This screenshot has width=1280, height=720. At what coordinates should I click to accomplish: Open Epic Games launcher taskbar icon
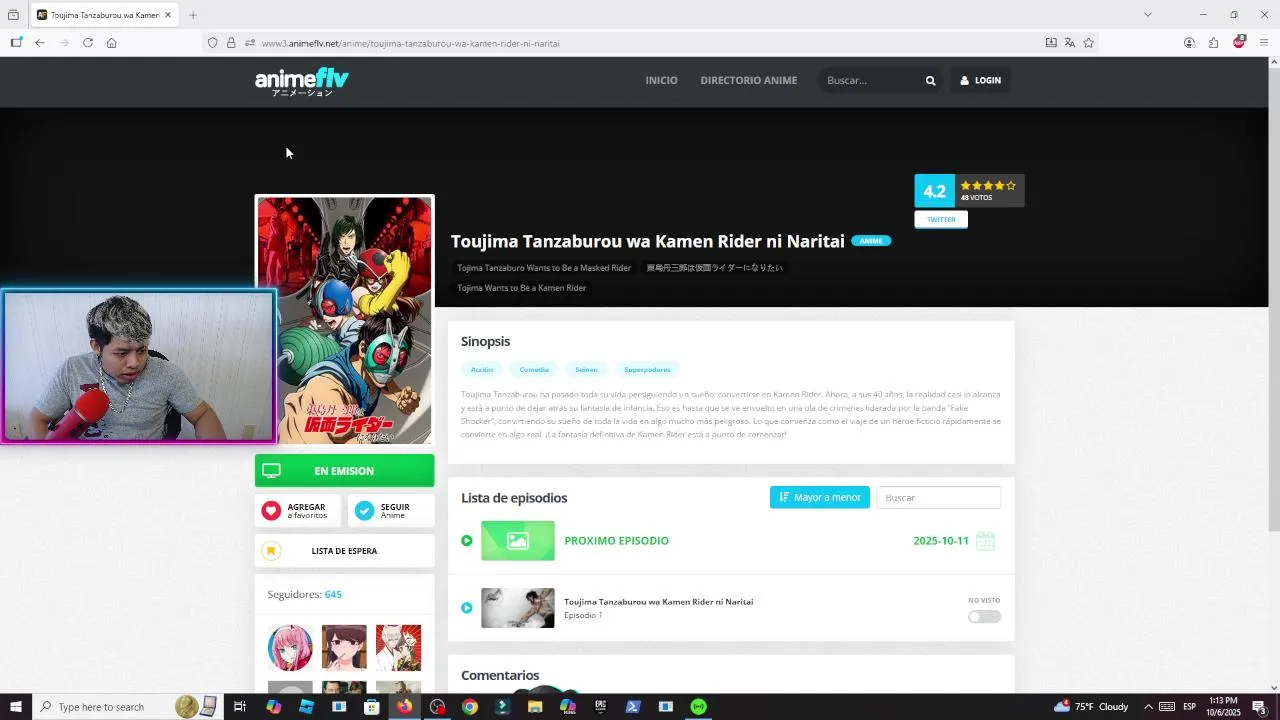pos(601,707)
